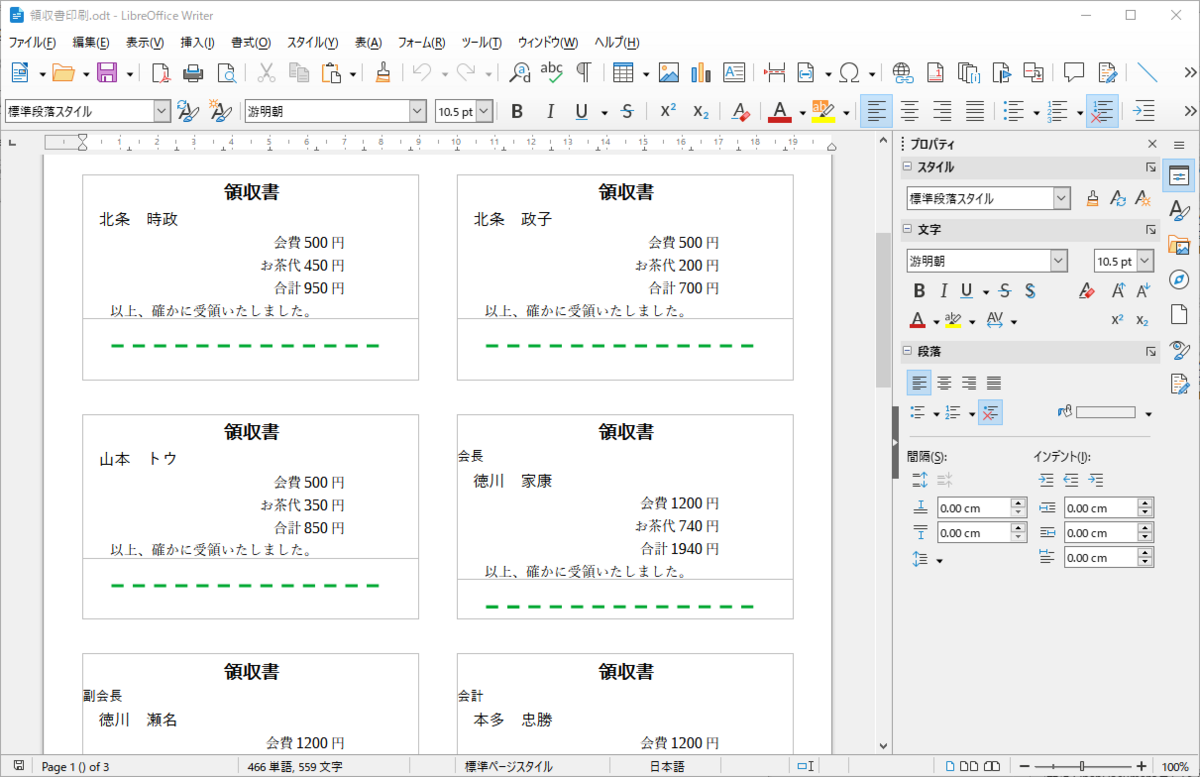Open the font color dropdown arrow
This screenshot has width=1200, height=777.
(x=802, y=112)
